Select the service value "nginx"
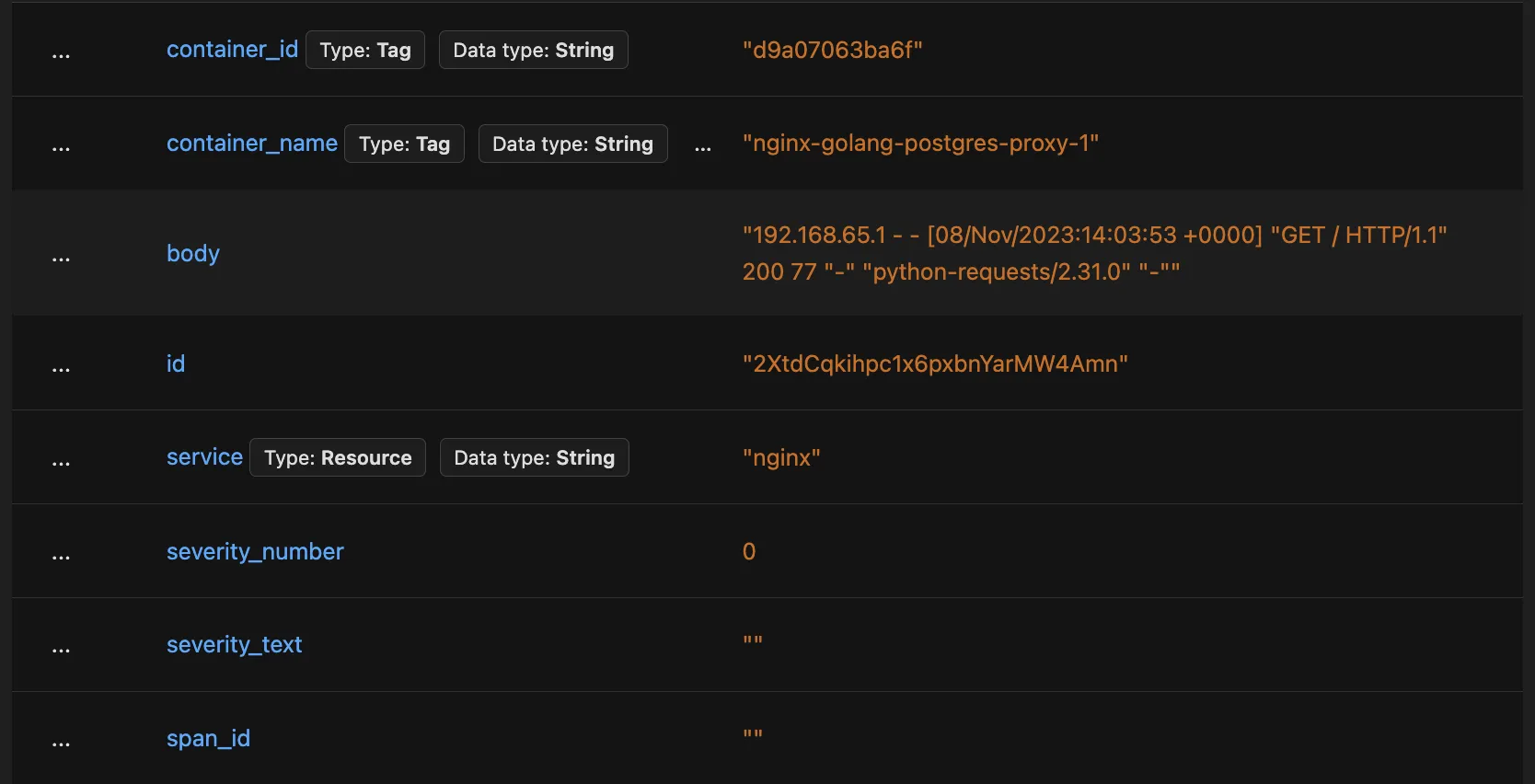Screen dimensions: 1535x784 pos(781,457)
